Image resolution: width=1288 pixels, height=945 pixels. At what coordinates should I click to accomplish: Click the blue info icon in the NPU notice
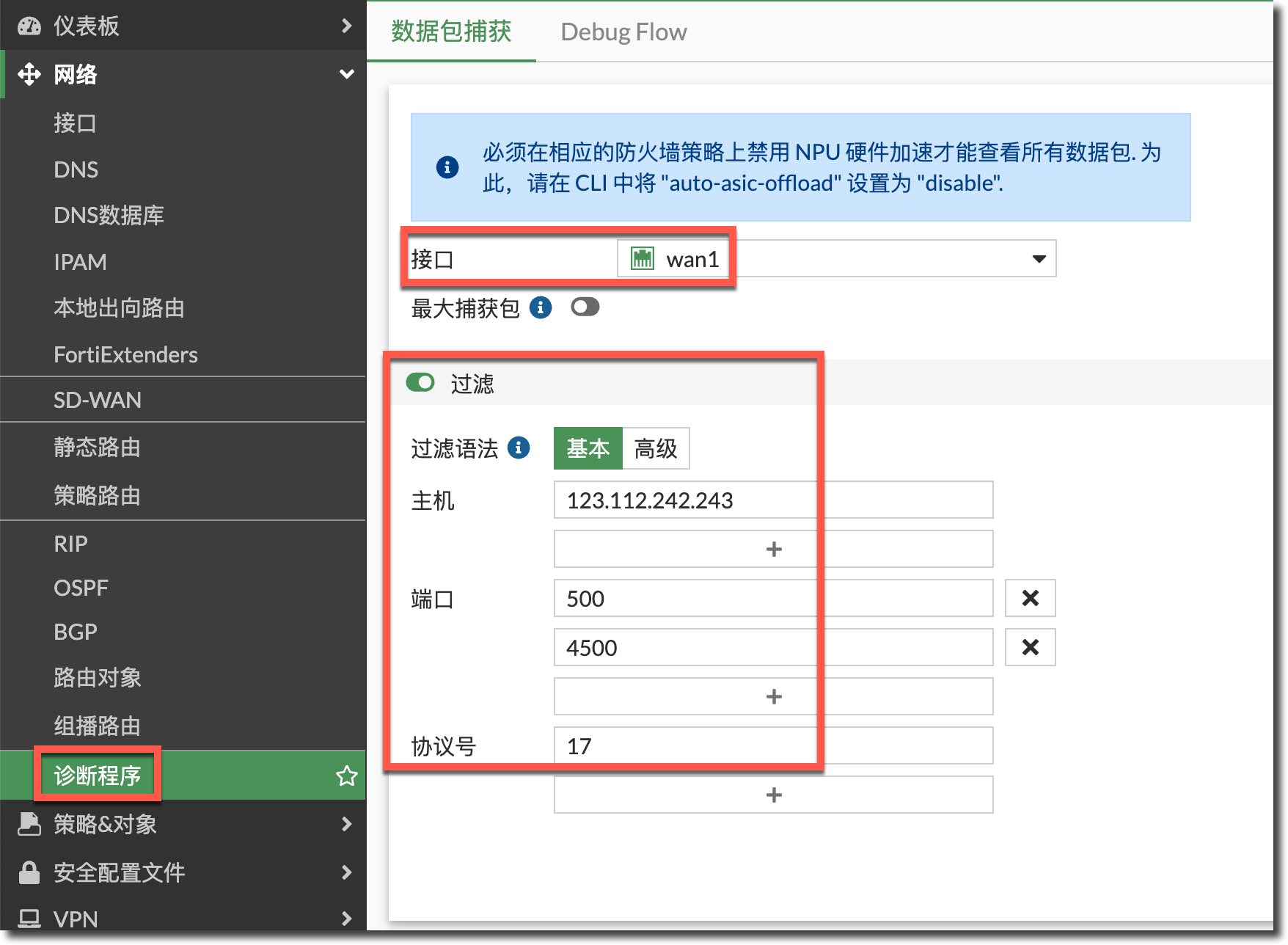447,167
